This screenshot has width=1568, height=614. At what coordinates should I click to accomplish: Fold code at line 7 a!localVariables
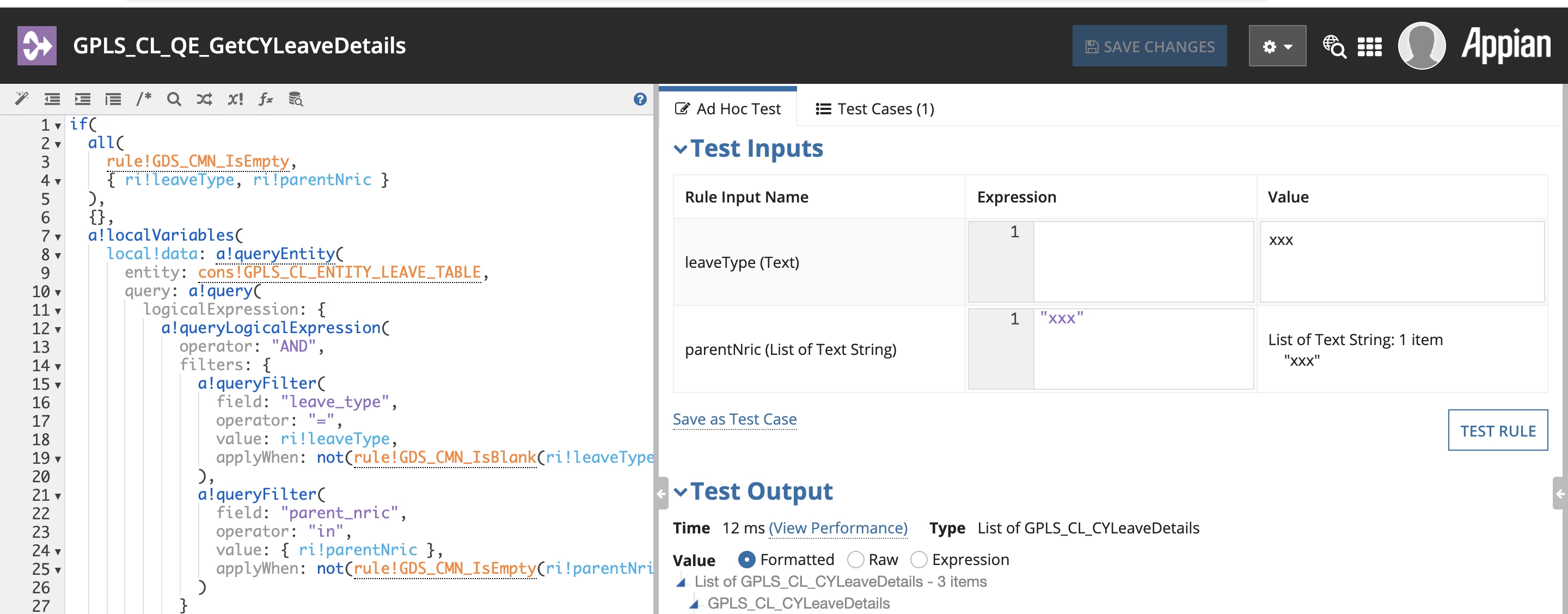[58, 237]
